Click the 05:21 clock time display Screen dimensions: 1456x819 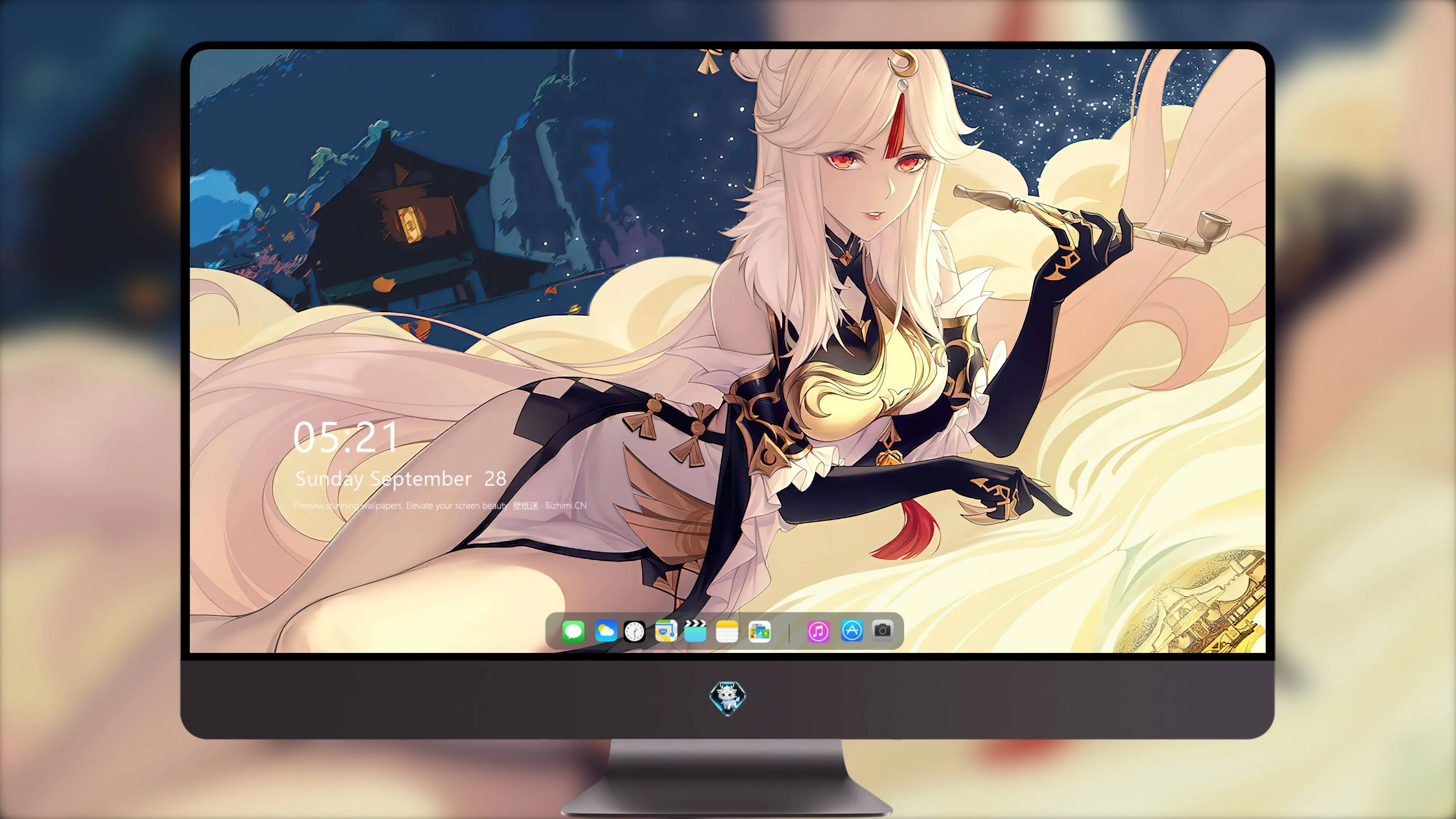point(345,437)
